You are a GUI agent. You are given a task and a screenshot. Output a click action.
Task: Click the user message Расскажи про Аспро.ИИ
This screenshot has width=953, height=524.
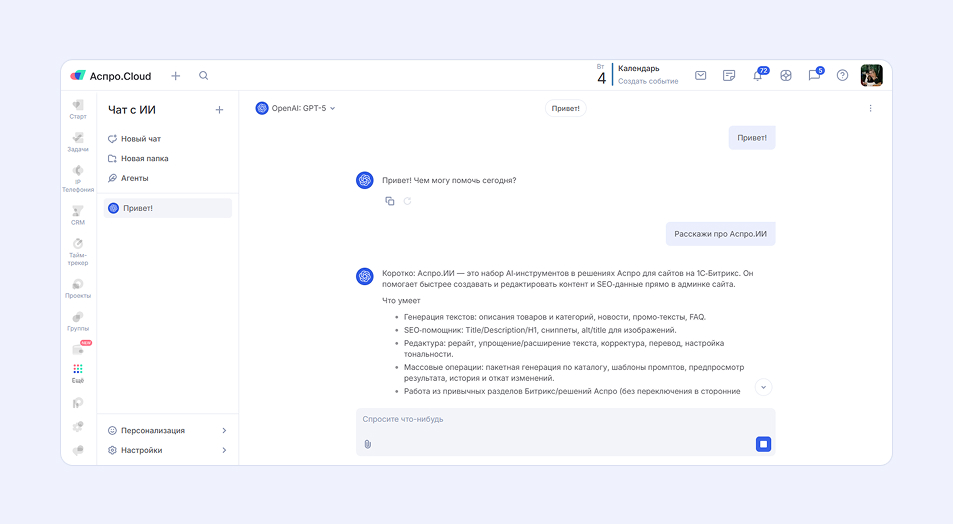click(720, 234)
